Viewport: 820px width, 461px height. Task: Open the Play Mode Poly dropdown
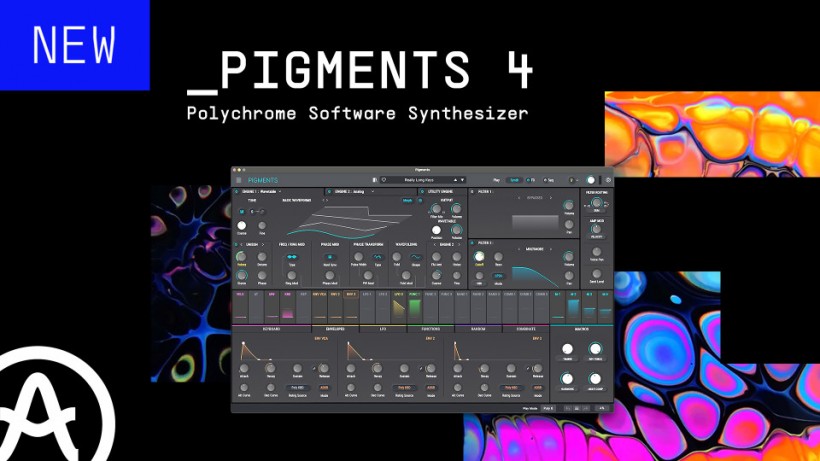click(x=549, y=408)
